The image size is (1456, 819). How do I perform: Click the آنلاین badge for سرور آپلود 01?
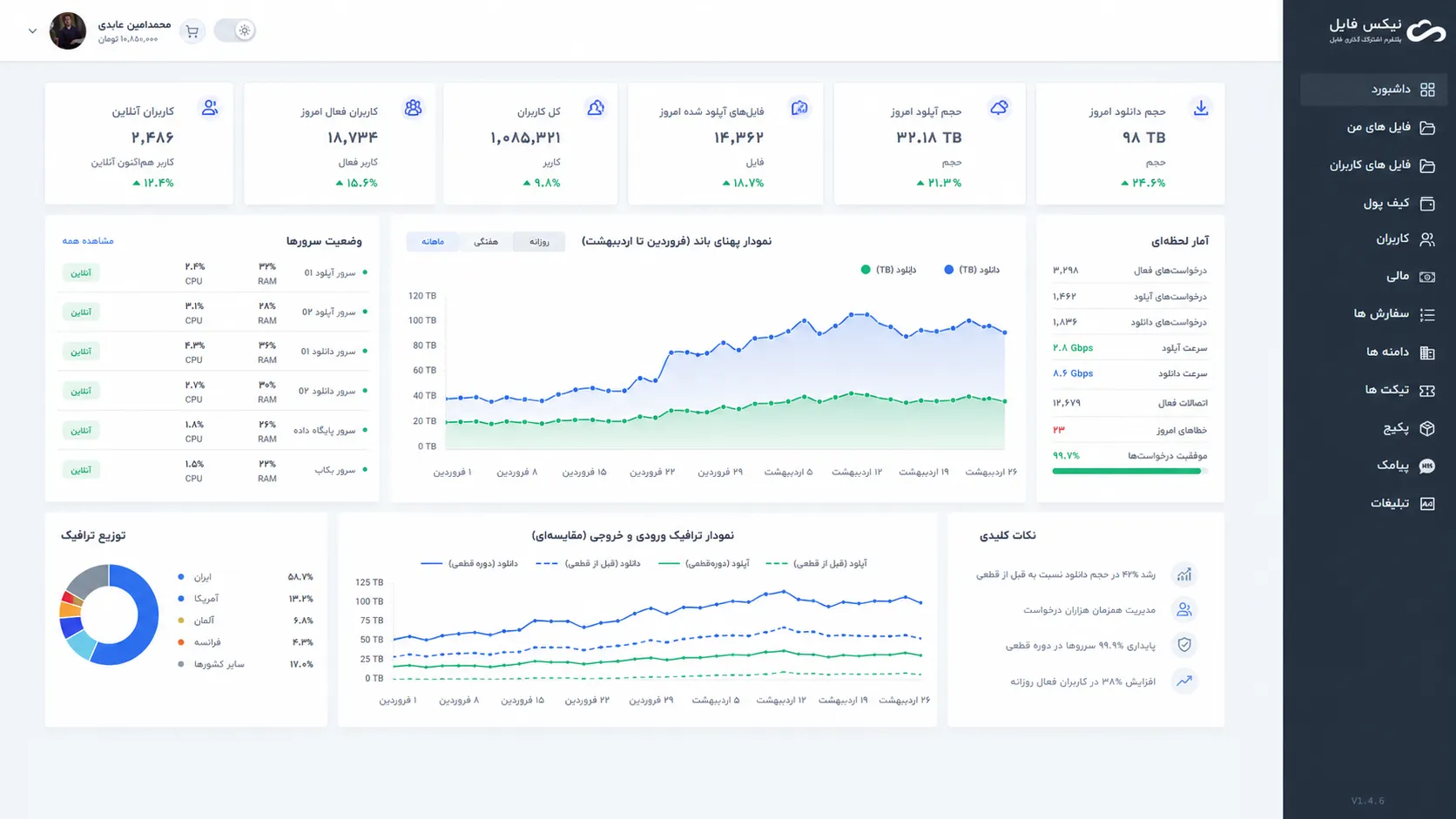coord(81,273)
